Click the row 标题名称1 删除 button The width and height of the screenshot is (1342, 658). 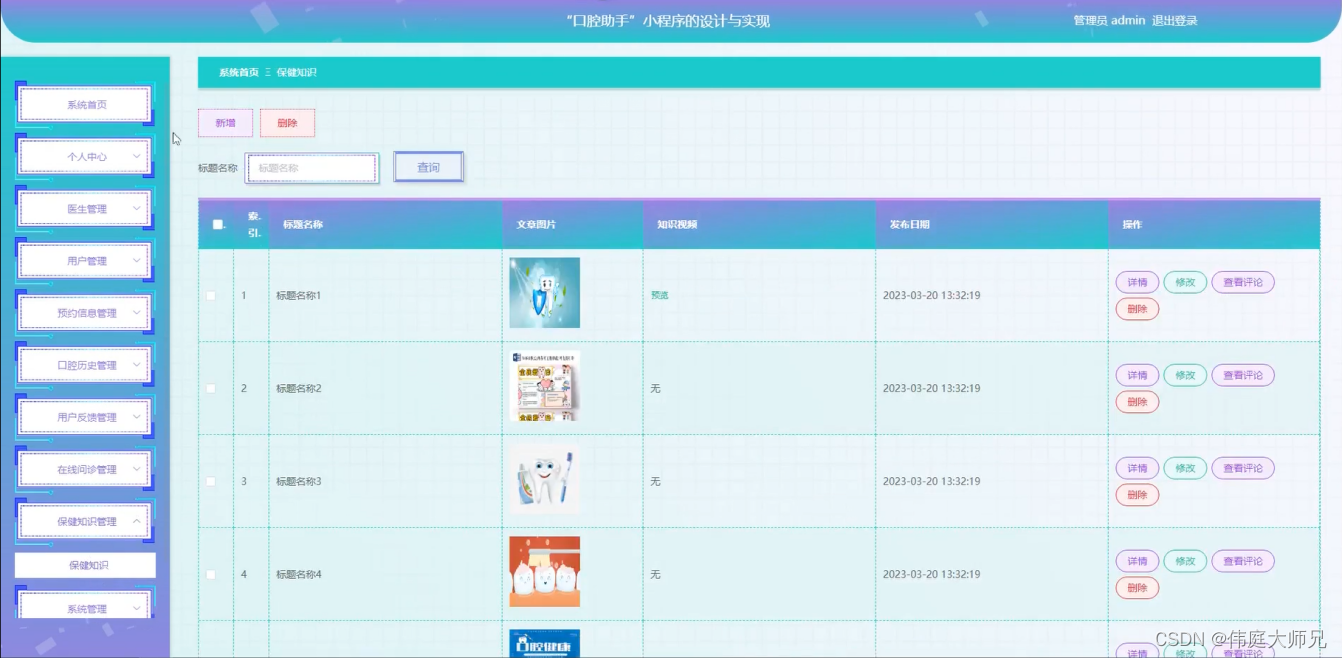(x=1137, y=309)
